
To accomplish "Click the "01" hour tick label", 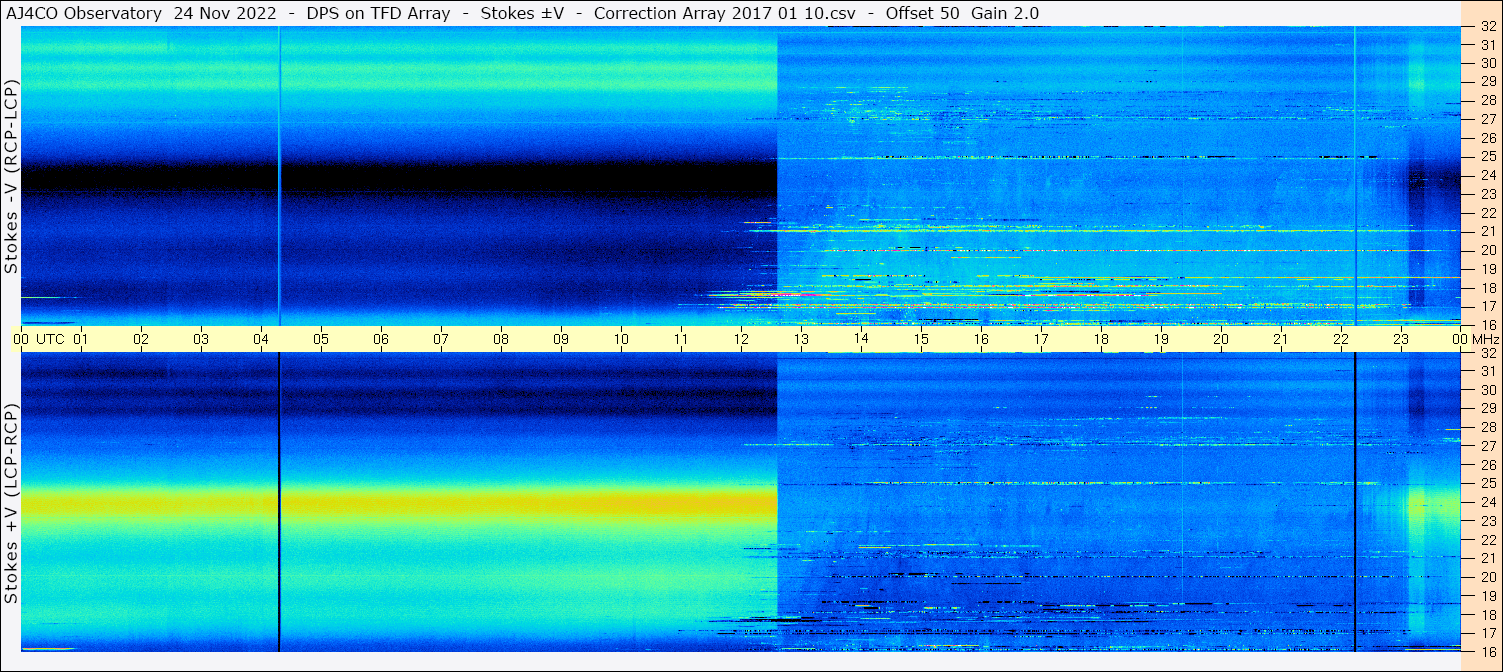I will click(x=81, y=339).
